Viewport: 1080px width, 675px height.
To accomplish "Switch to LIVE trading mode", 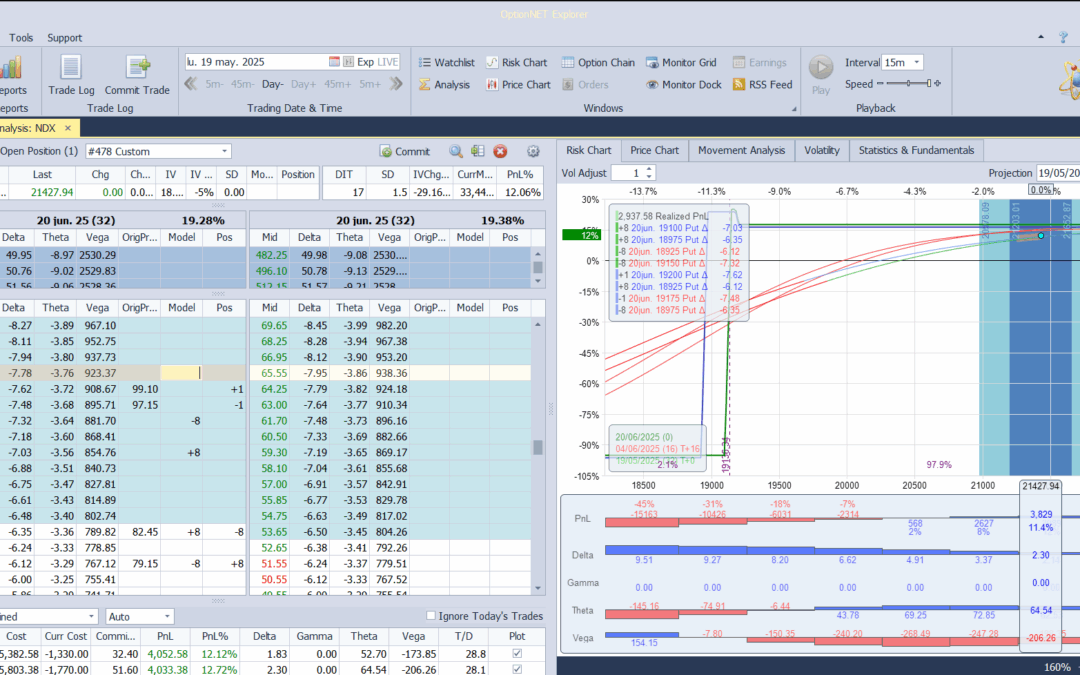I will [x=388, y=62].
